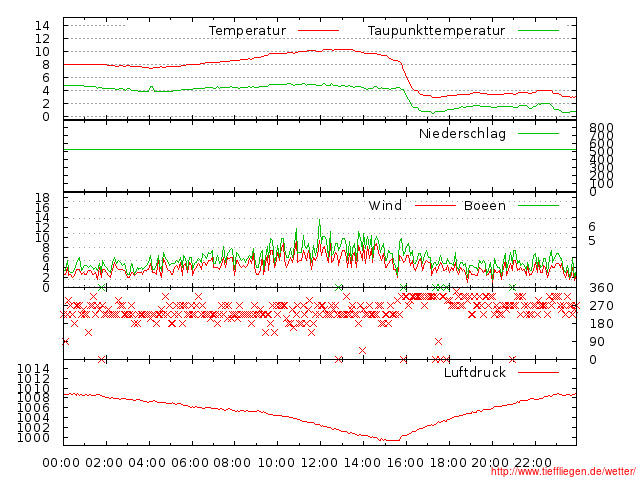
Task: Click the Boeen legend label
Action: [485, 205]
